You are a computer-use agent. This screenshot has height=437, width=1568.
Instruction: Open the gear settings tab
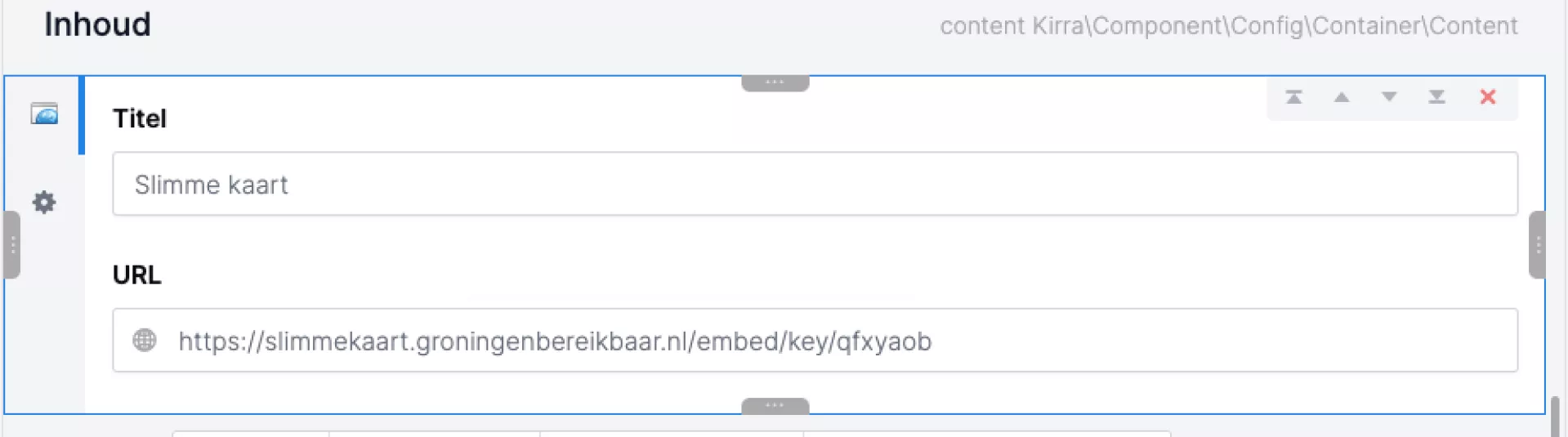click(44, 202)
